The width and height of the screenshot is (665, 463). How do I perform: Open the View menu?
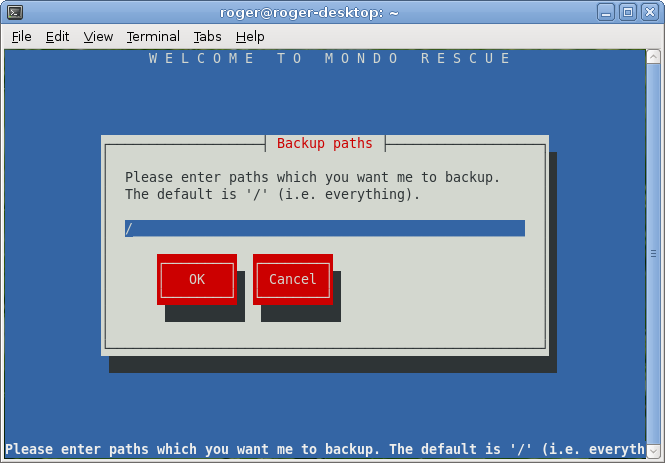pyautogui.click(x=98, y=37)
